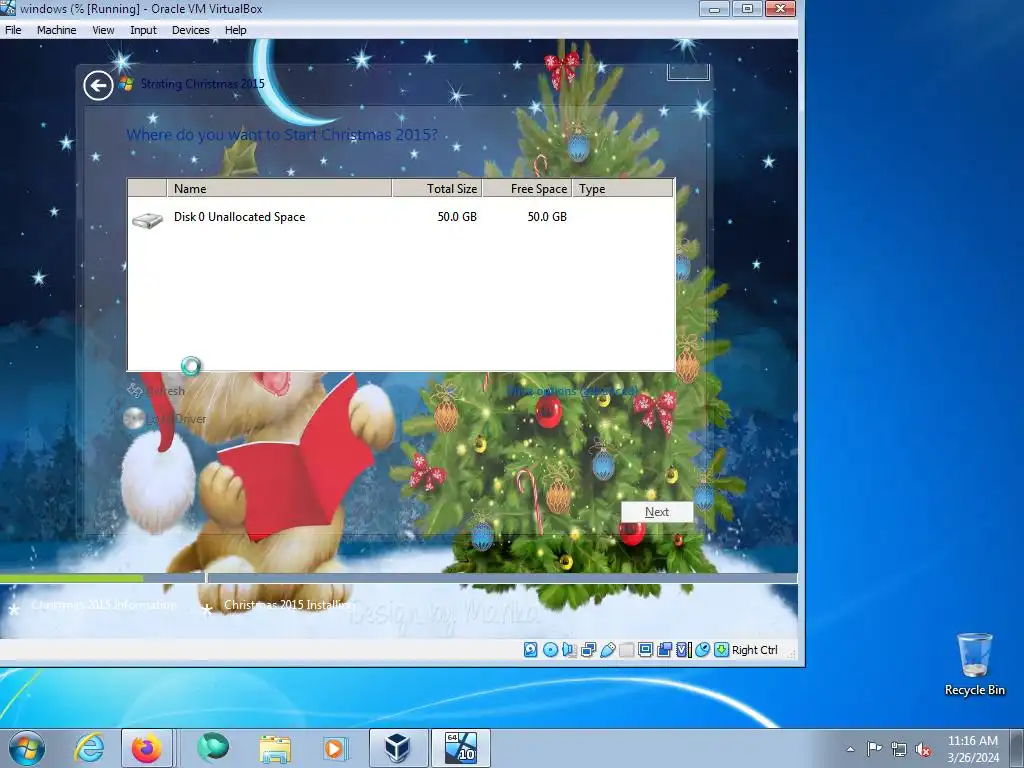Select the Recycle Bin desktop icon
Screen dimensions: 1024x768
[974, 664]
